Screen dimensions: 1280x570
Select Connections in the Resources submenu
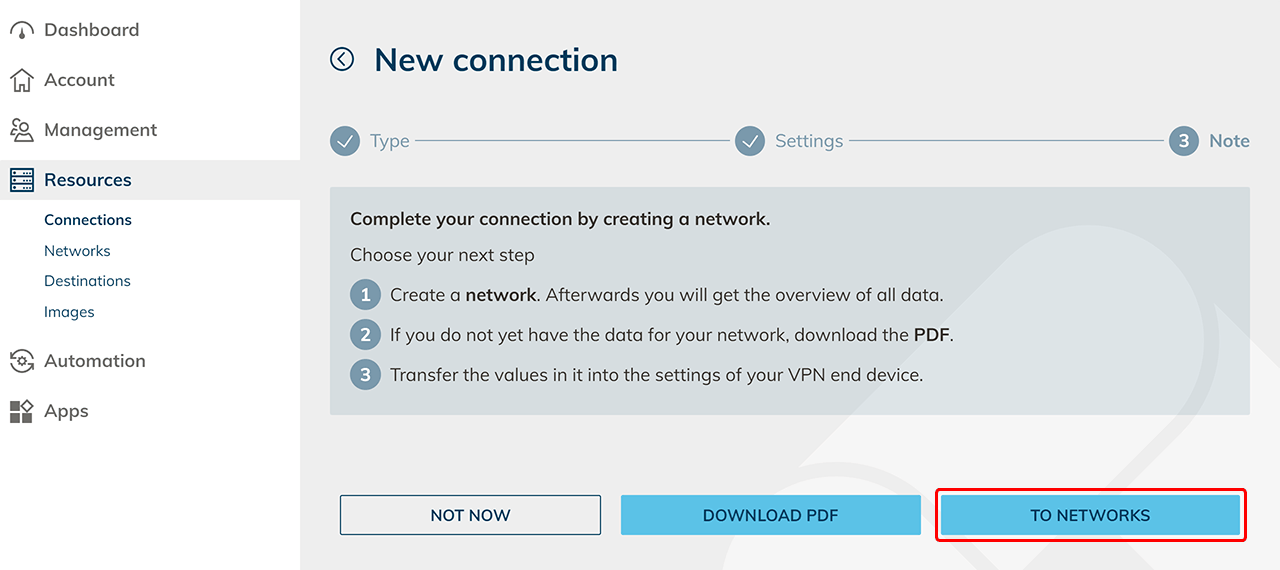click(x=88, y=220)
